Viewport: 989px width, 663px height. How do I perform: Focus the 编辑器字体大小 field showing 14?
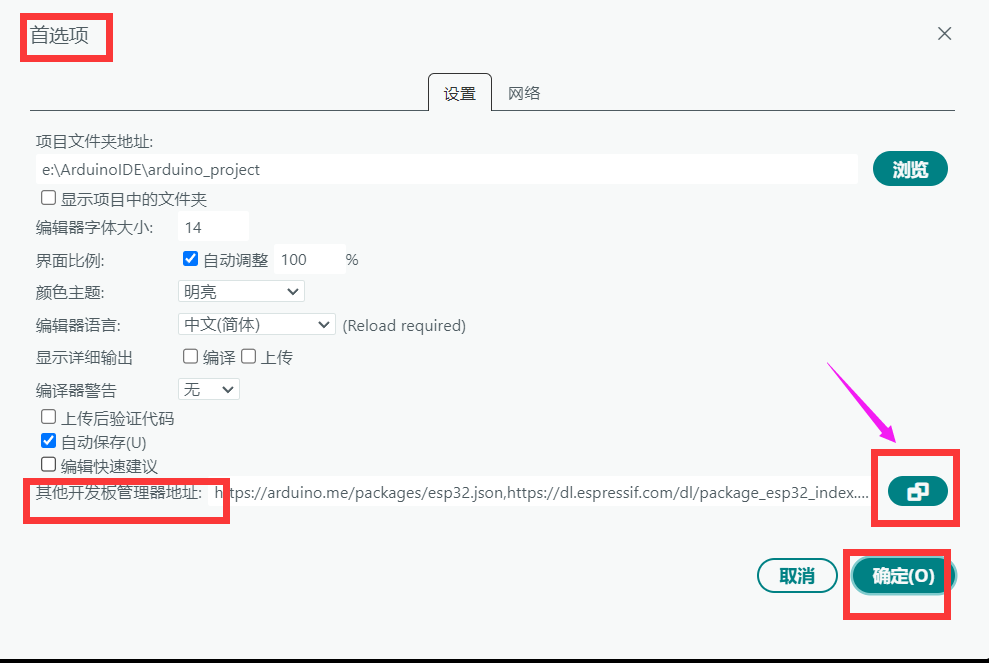coord(213,227)
